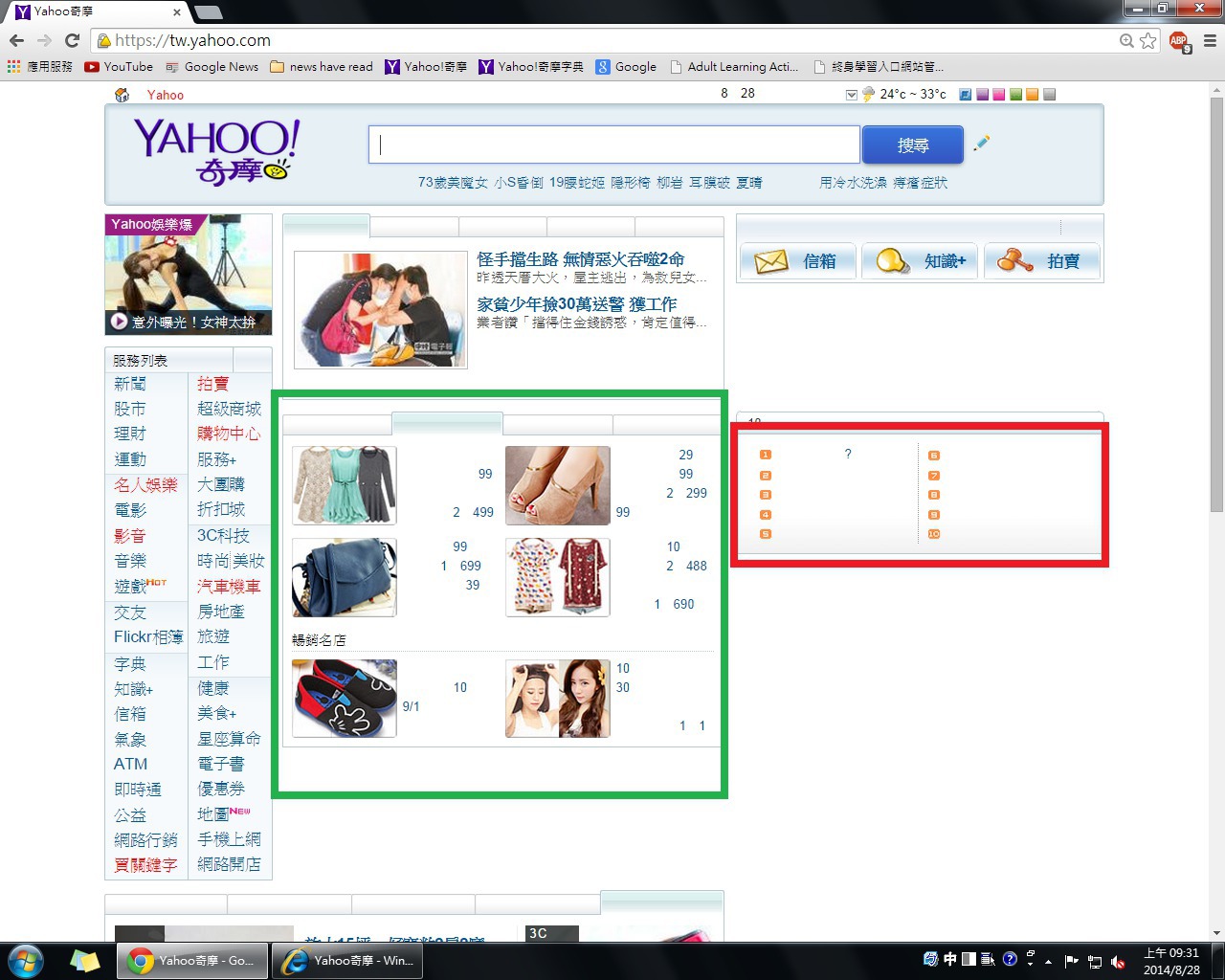Open the 拍賣 auction button

(1041, 260)
